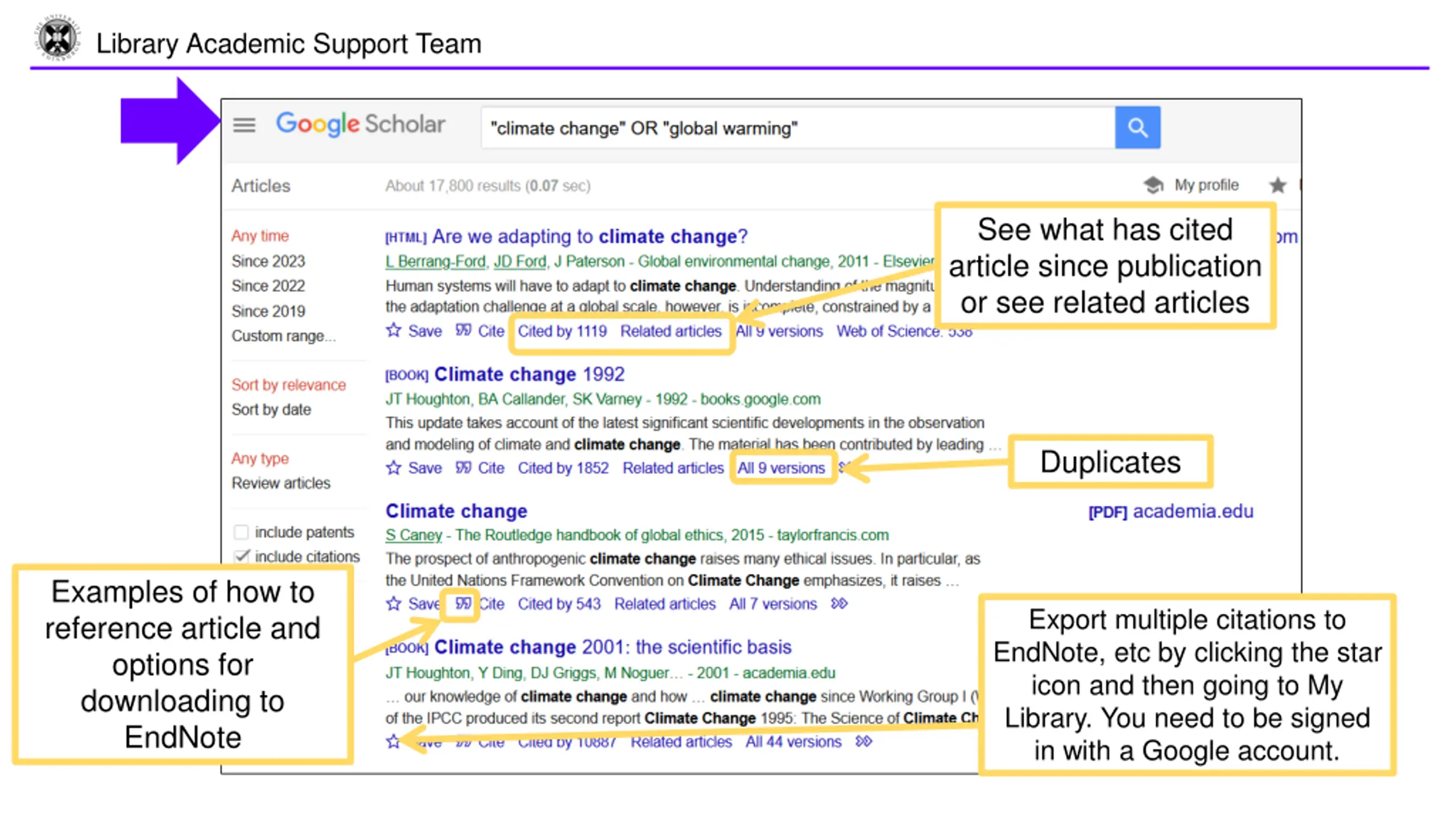Choose Sort by date option
Screen dimensions: 1456x819
point(271,409)
